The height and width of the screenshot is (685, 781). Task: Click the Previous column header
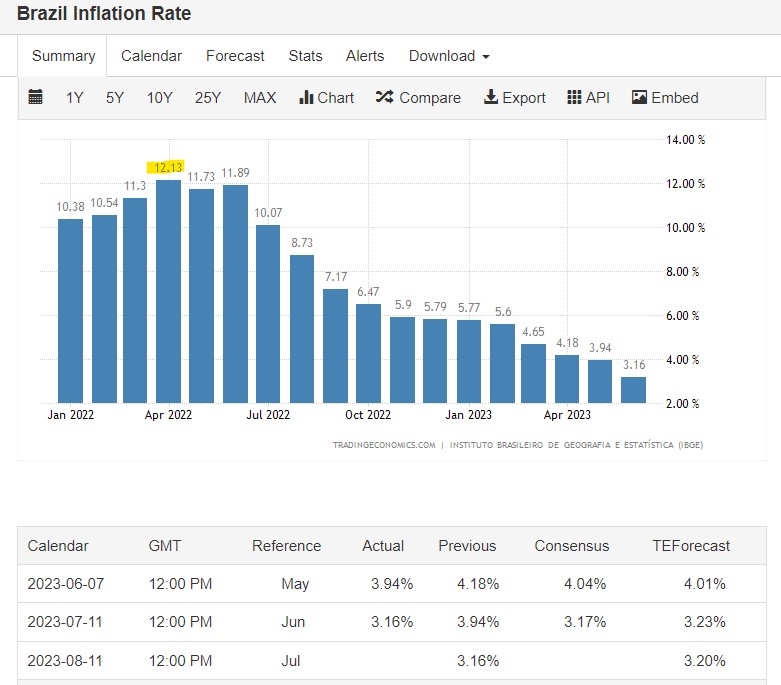coord(467,546)
